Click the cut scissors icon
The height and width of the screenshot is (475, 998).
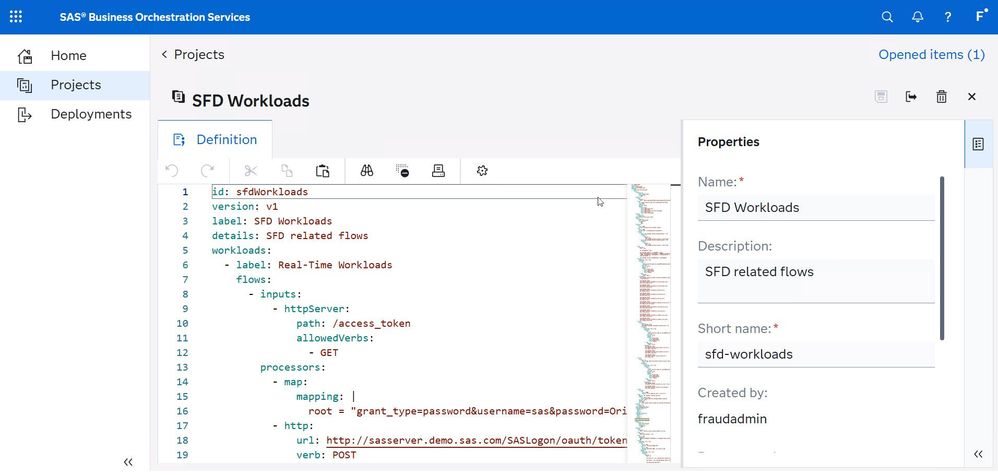coord(251,171)
